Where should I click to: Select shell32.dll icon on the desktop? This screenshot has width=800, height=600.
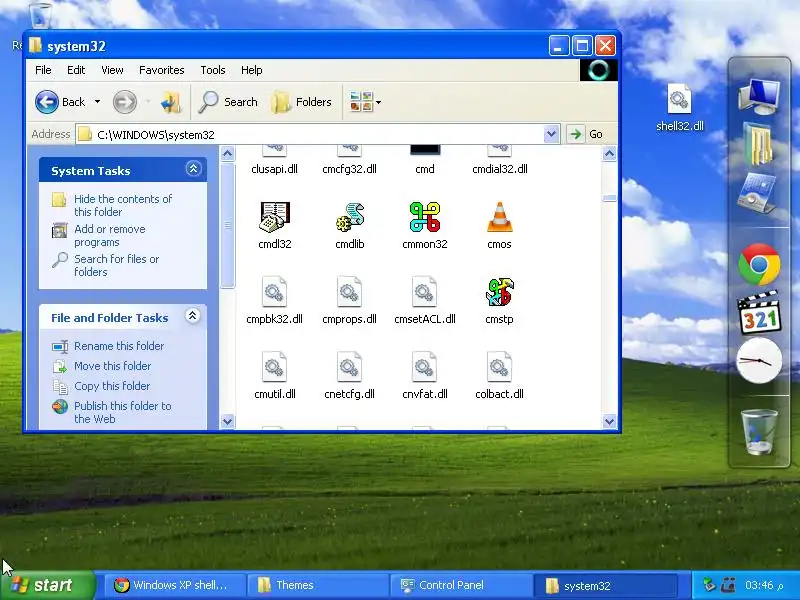coord(680,99)
